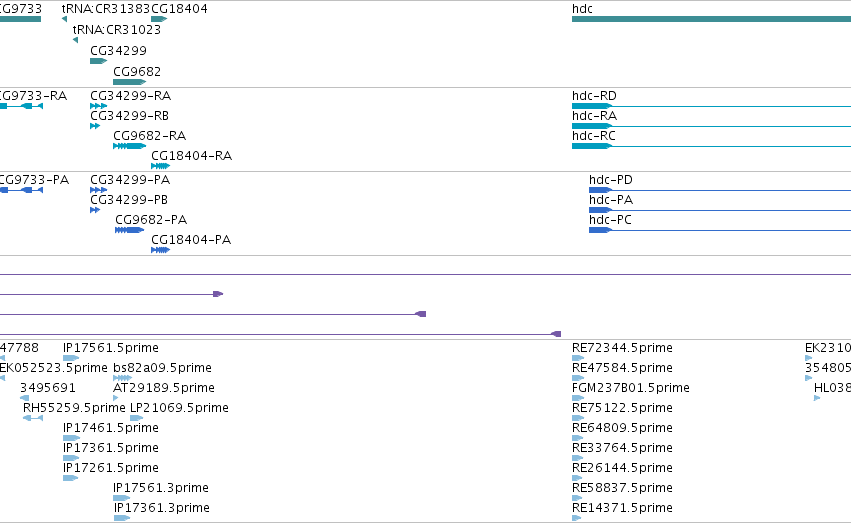Image resolution: width=851 pixels, height=523 pixels.
Task: Click the RH55259.5prime spliced EST glyph
Action: (33, 418)
